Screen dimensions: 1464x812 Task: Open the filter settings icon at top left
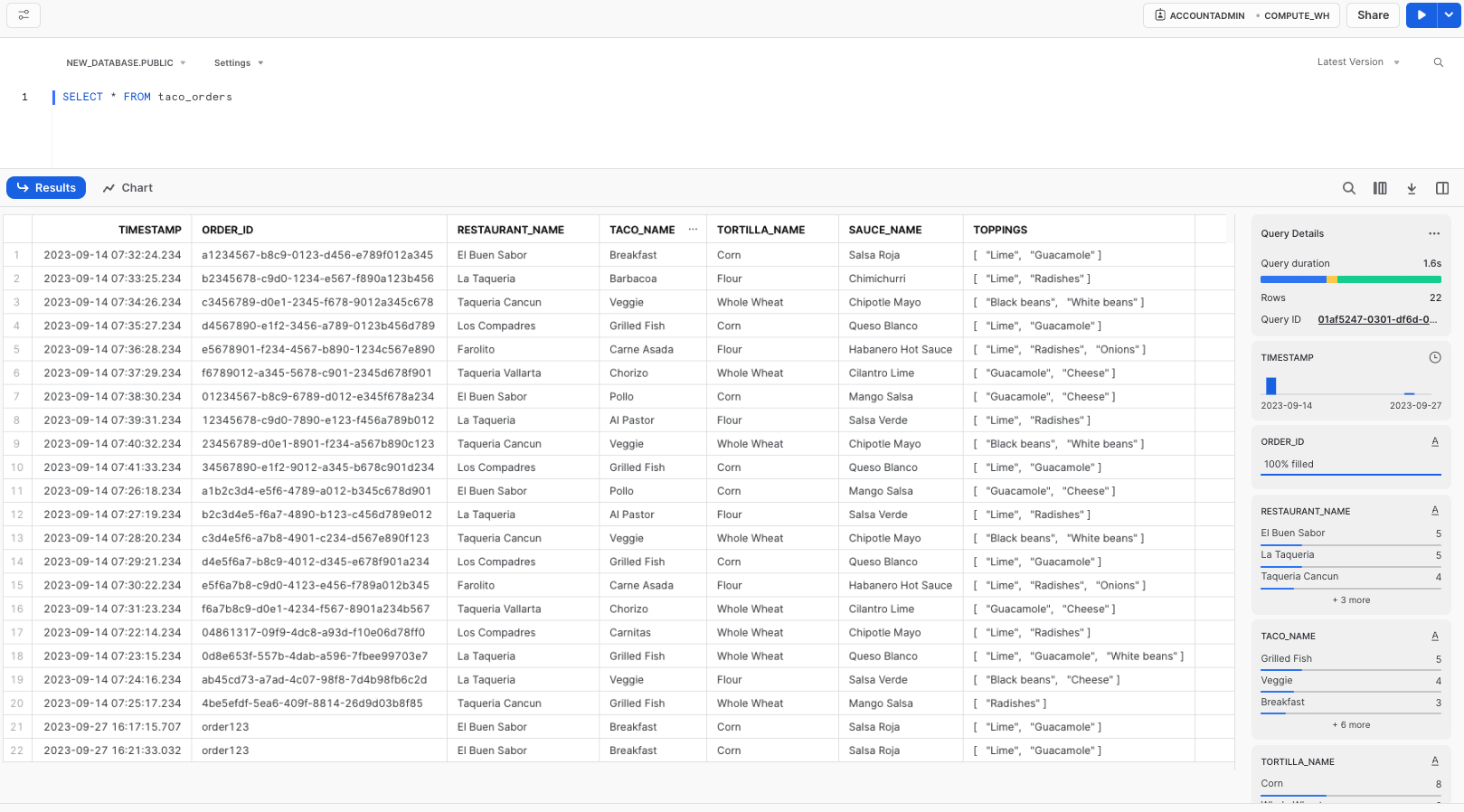pos(24,15)
